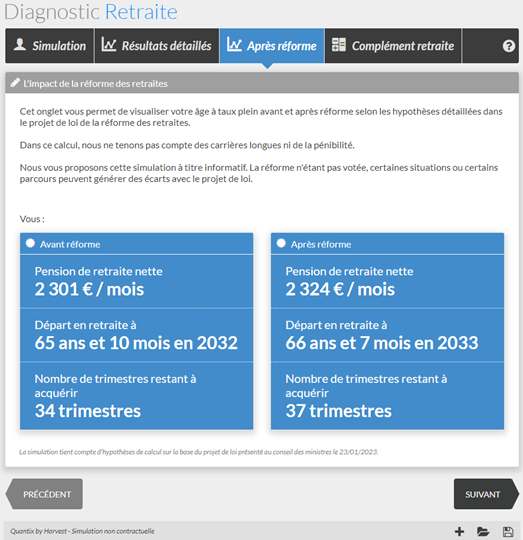The width and height of the screenshot is (523, 540).
Task: Click the '34 trimestres' value
Action: tap(88, 411)
